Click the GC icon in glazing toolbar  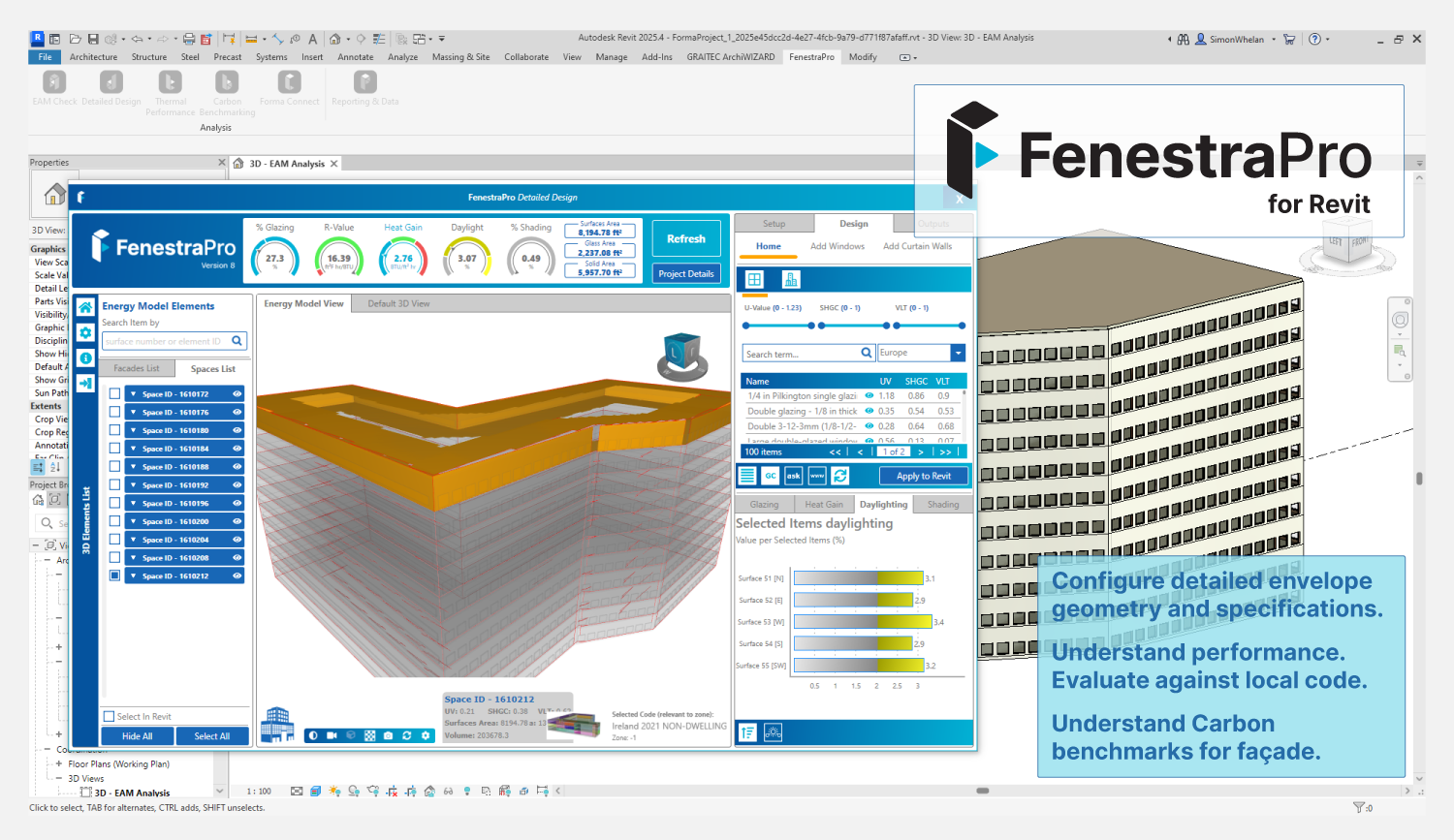771,476
